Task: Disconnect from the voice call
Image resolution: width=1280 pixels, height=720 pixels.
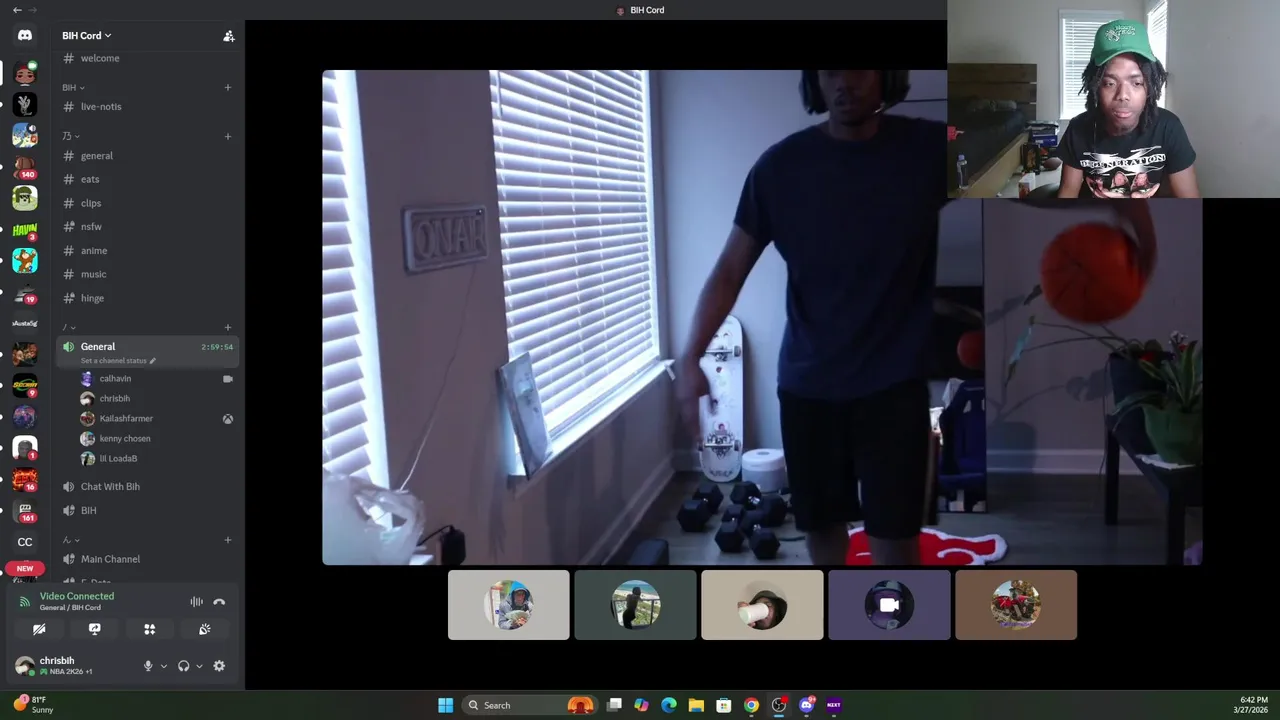Action: [219, 602]
